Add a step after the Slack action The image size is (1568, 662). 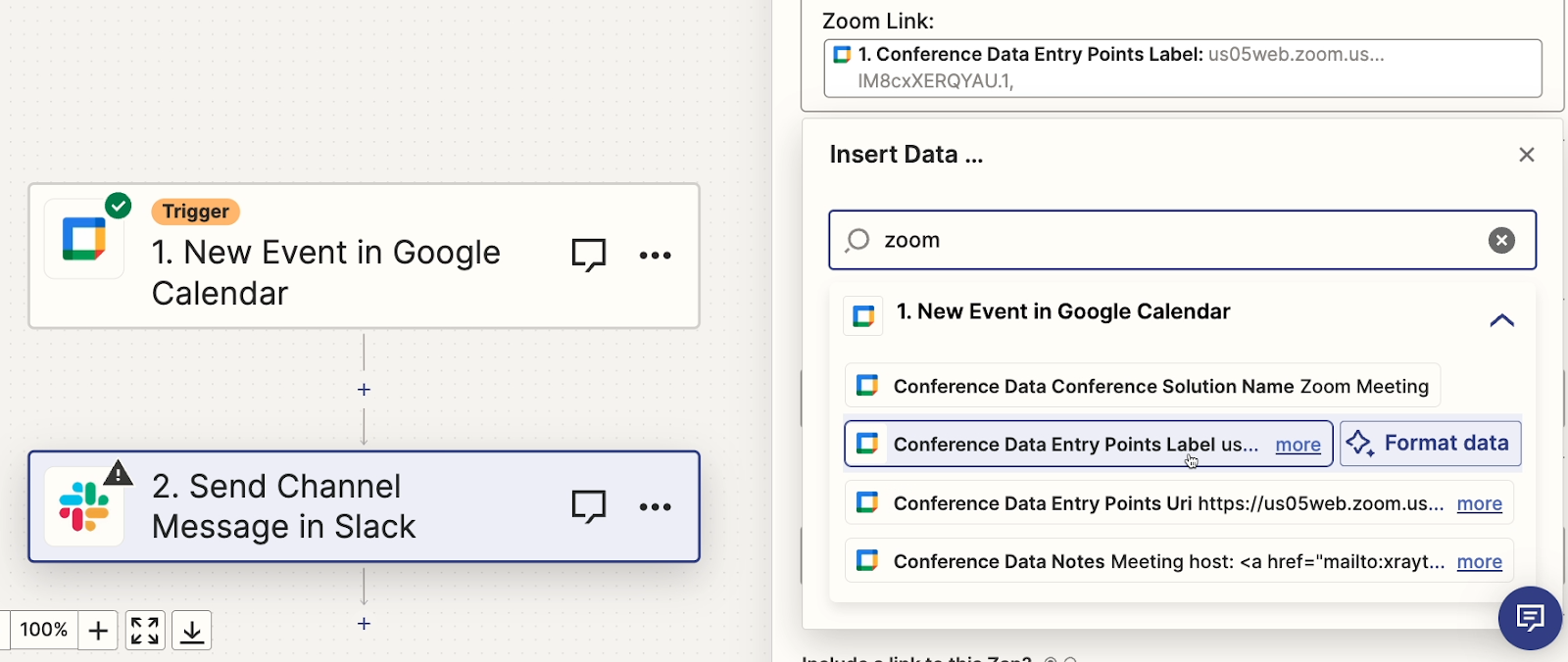(364, 624)
